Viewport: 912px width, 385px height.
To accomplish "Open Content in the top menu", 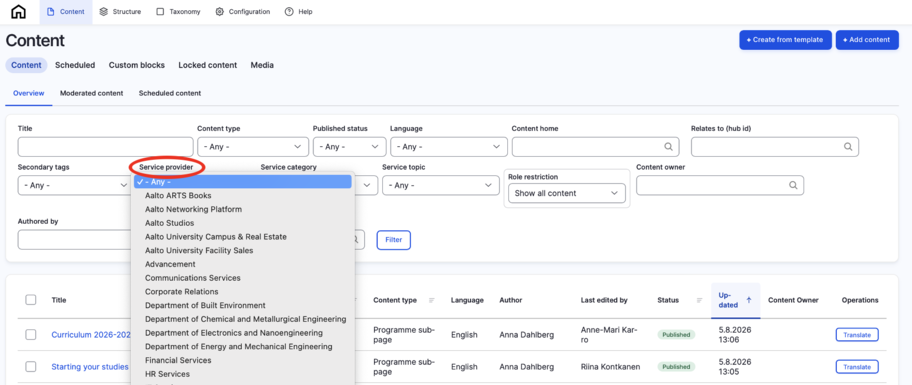I will tap(66, 12).
